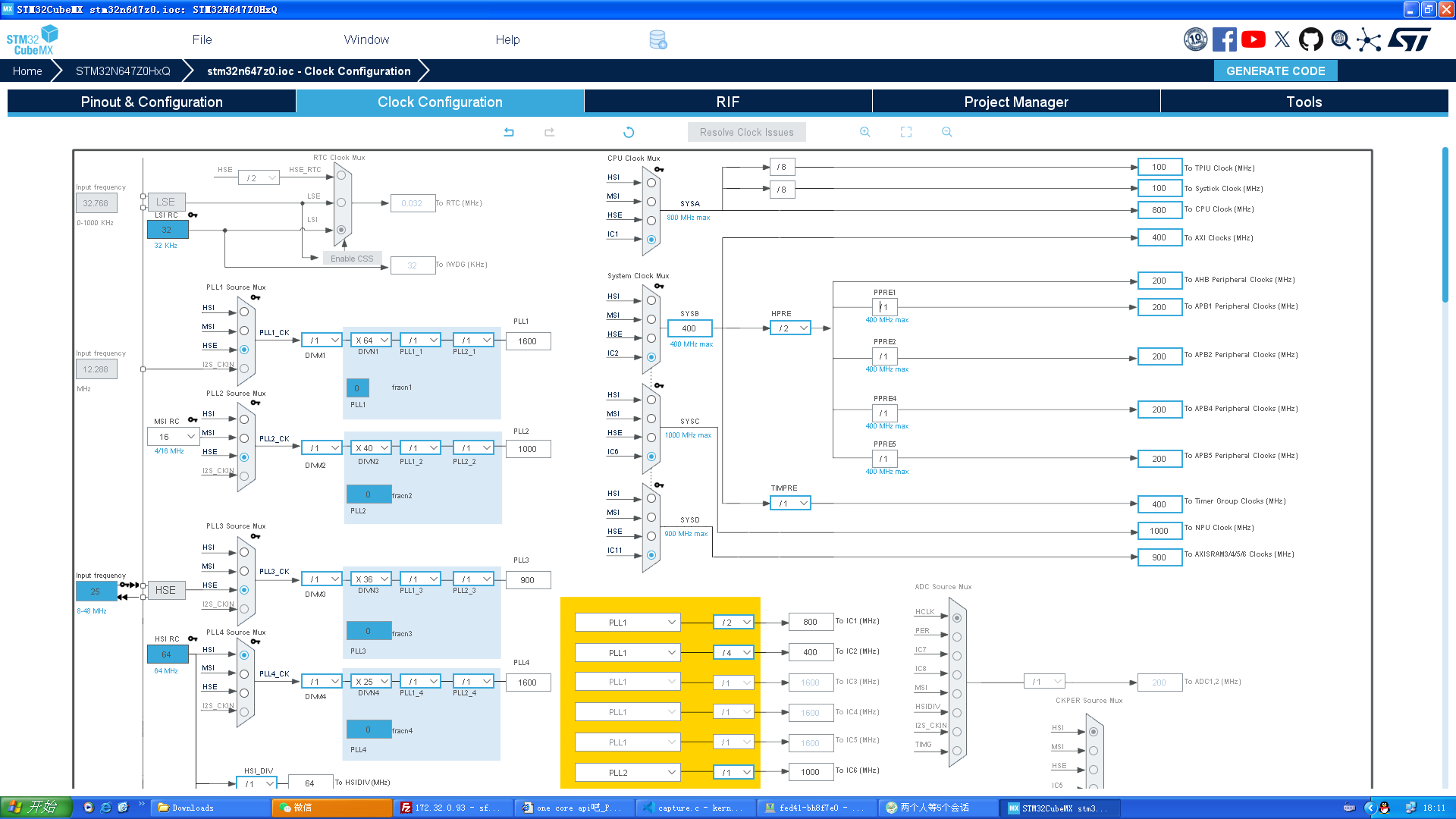
Task: Switch to RIF tab
Action: 728,102
